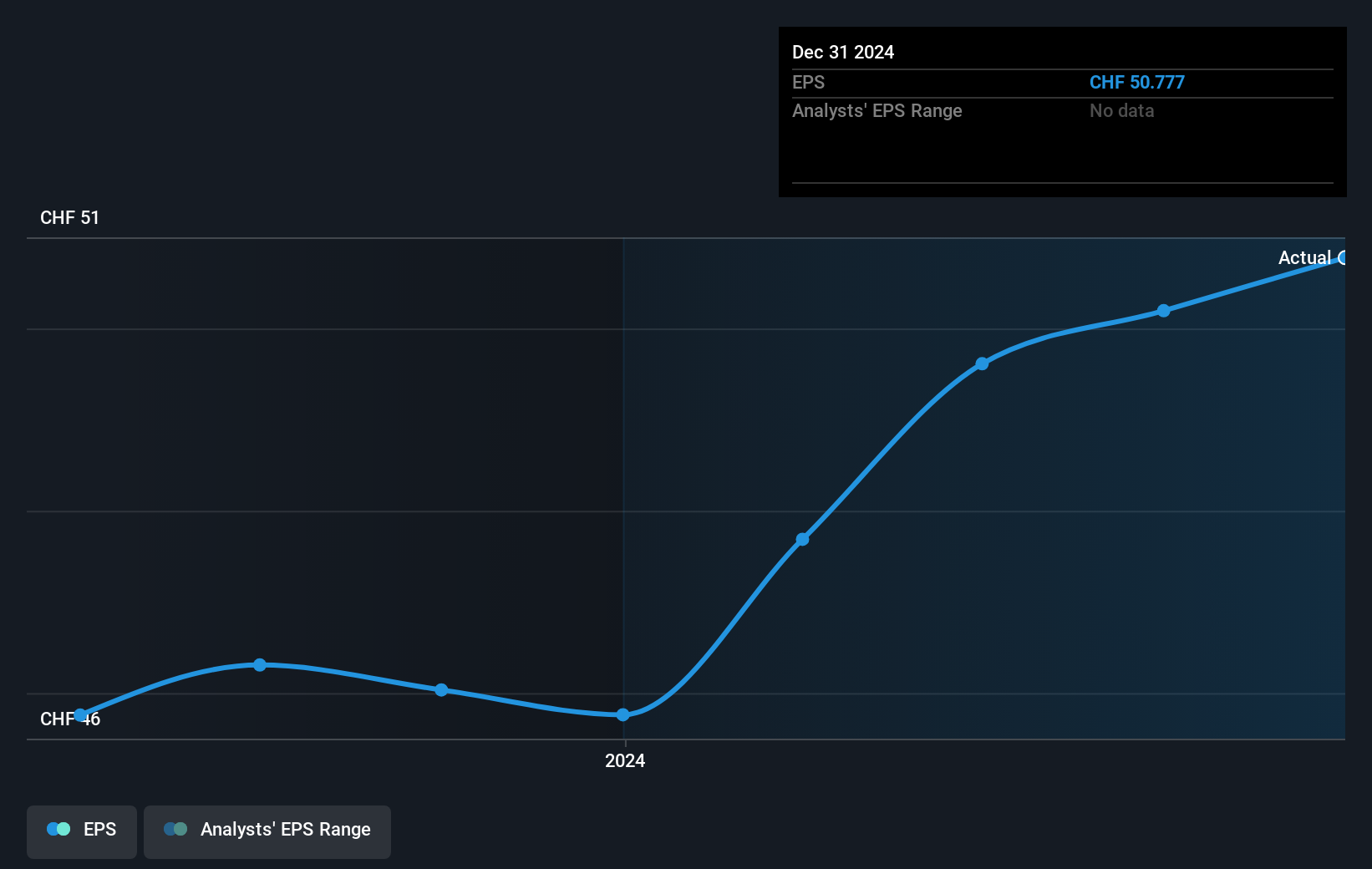Image resolution: width=1372 pixels, height=869 pixels.
Task: Click the EPS legend color dots icon
Action: pos(58,829)
